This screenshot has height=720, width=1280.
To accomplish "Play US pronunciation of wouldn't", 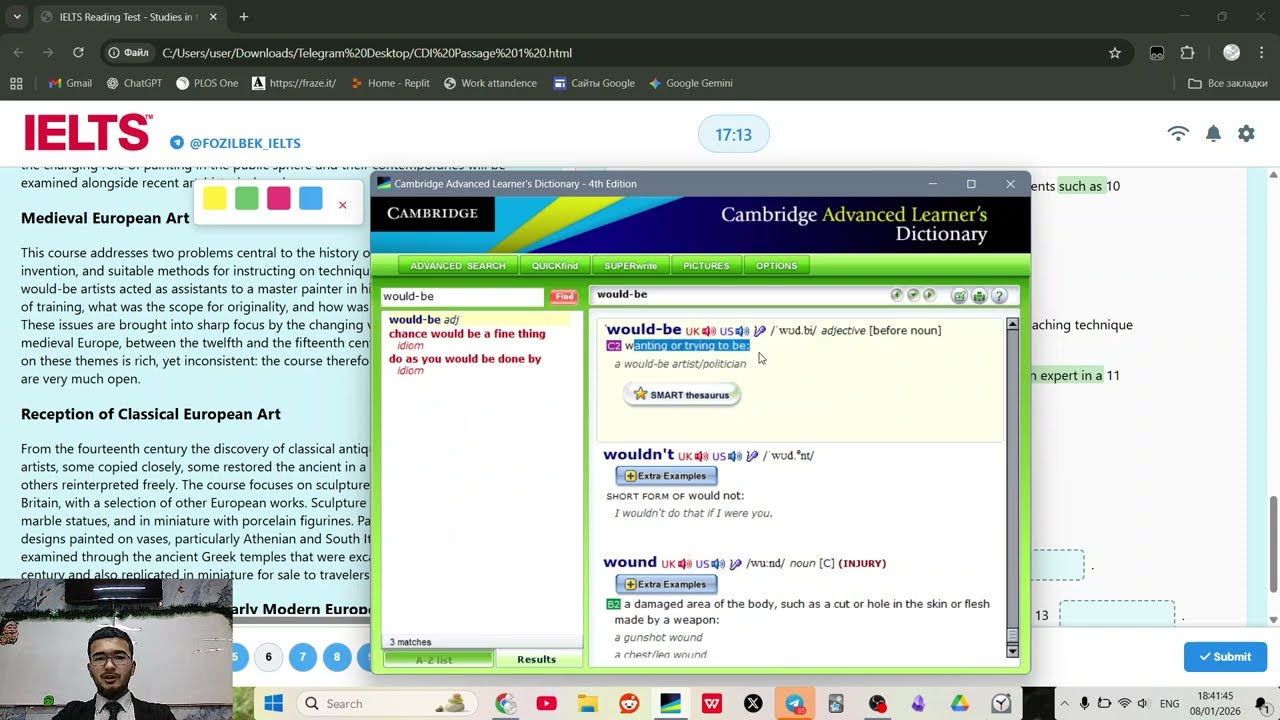I will (x=735, y=456).
